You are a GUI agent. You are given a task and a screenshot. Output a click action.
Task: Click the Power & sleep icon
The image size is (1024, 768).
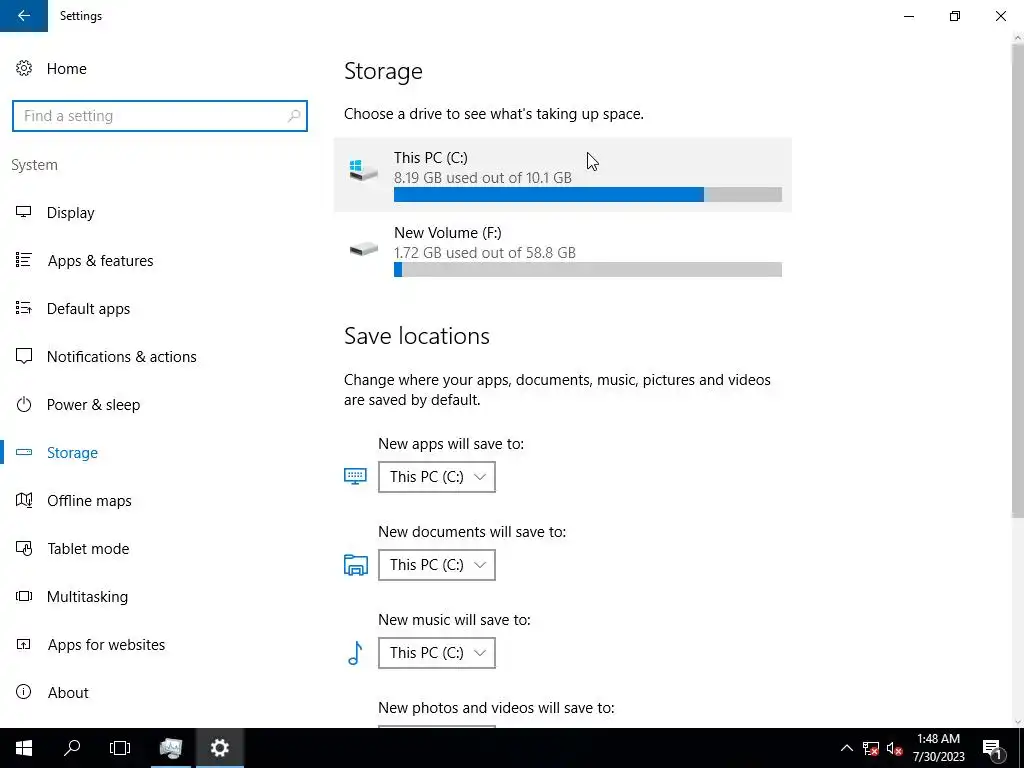[24, 404]
